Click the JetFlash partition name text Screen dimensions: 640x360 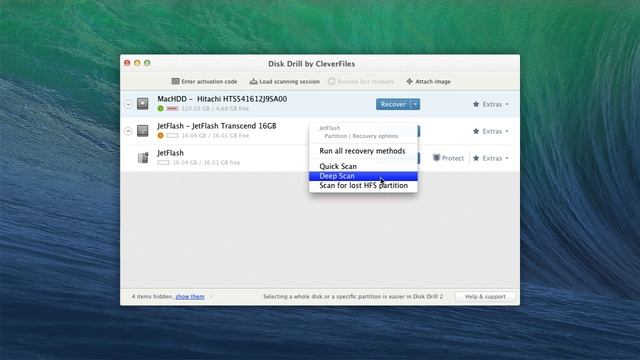[170, 153]
